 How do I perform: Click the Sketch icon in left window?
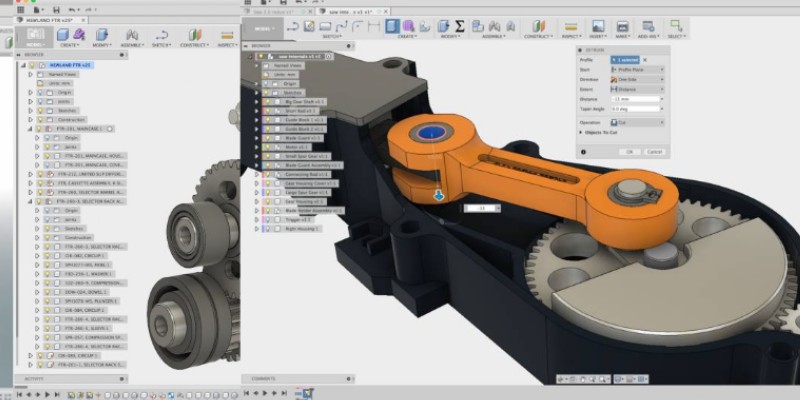(x=162, y=34)
